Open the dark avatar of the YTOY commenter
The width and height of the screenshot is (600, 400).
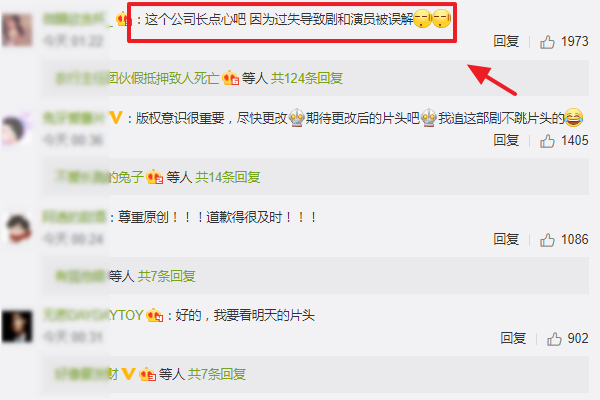click(x=17, y=326)
